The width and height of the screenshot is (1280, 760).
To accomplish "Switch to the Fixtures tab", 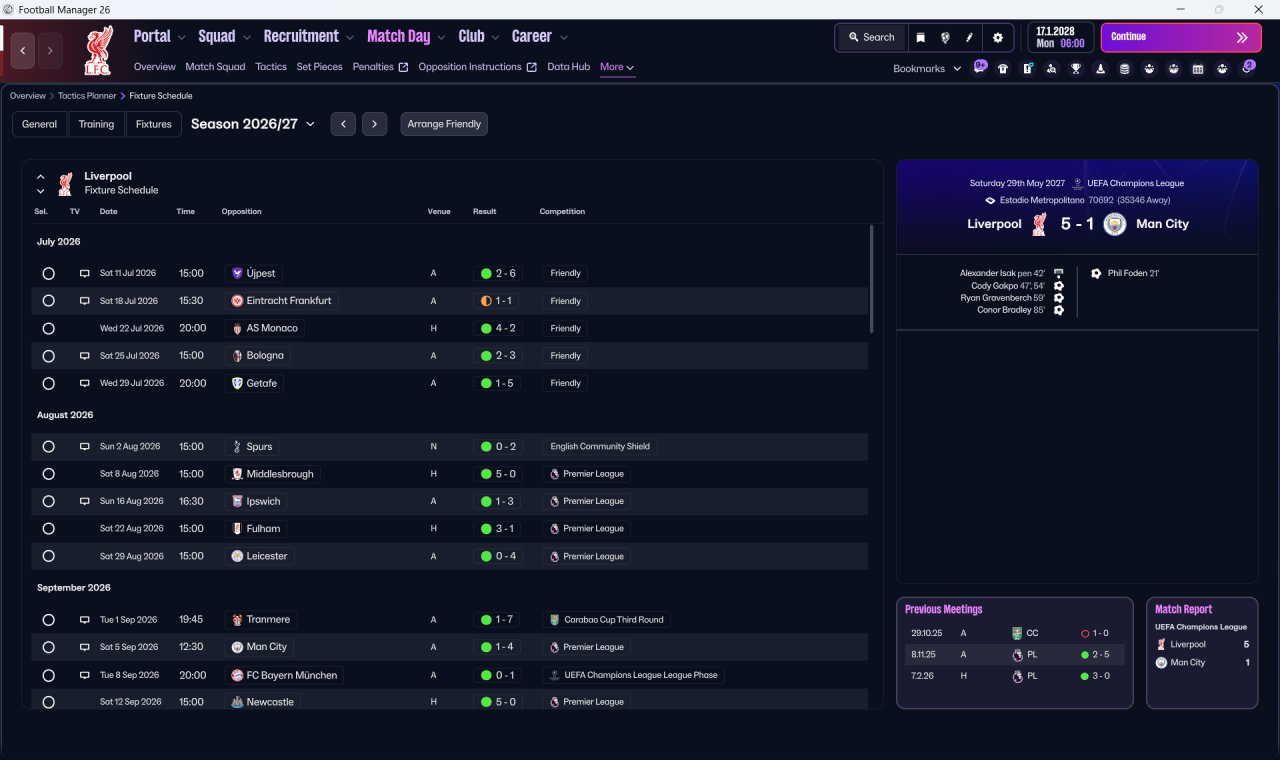I will [154, 124].
